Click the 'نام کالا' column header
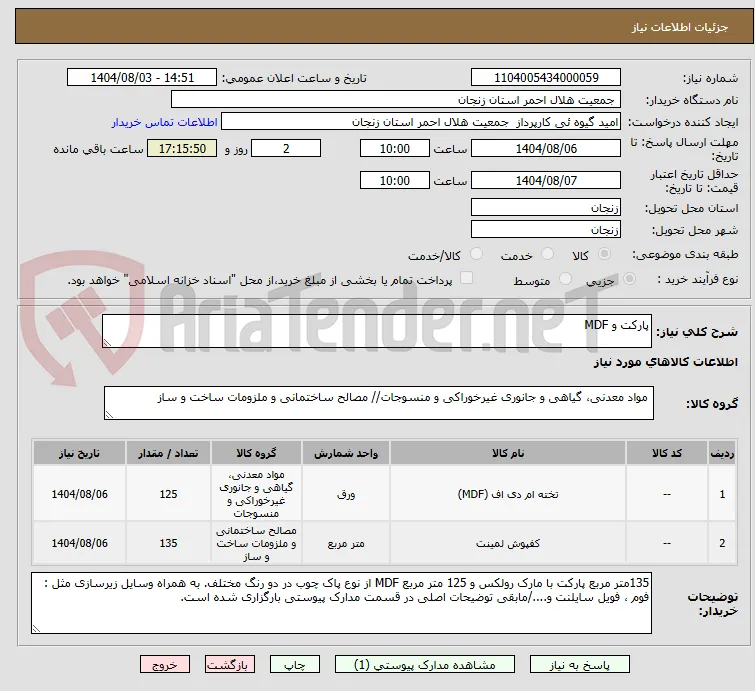 [508, 453]
